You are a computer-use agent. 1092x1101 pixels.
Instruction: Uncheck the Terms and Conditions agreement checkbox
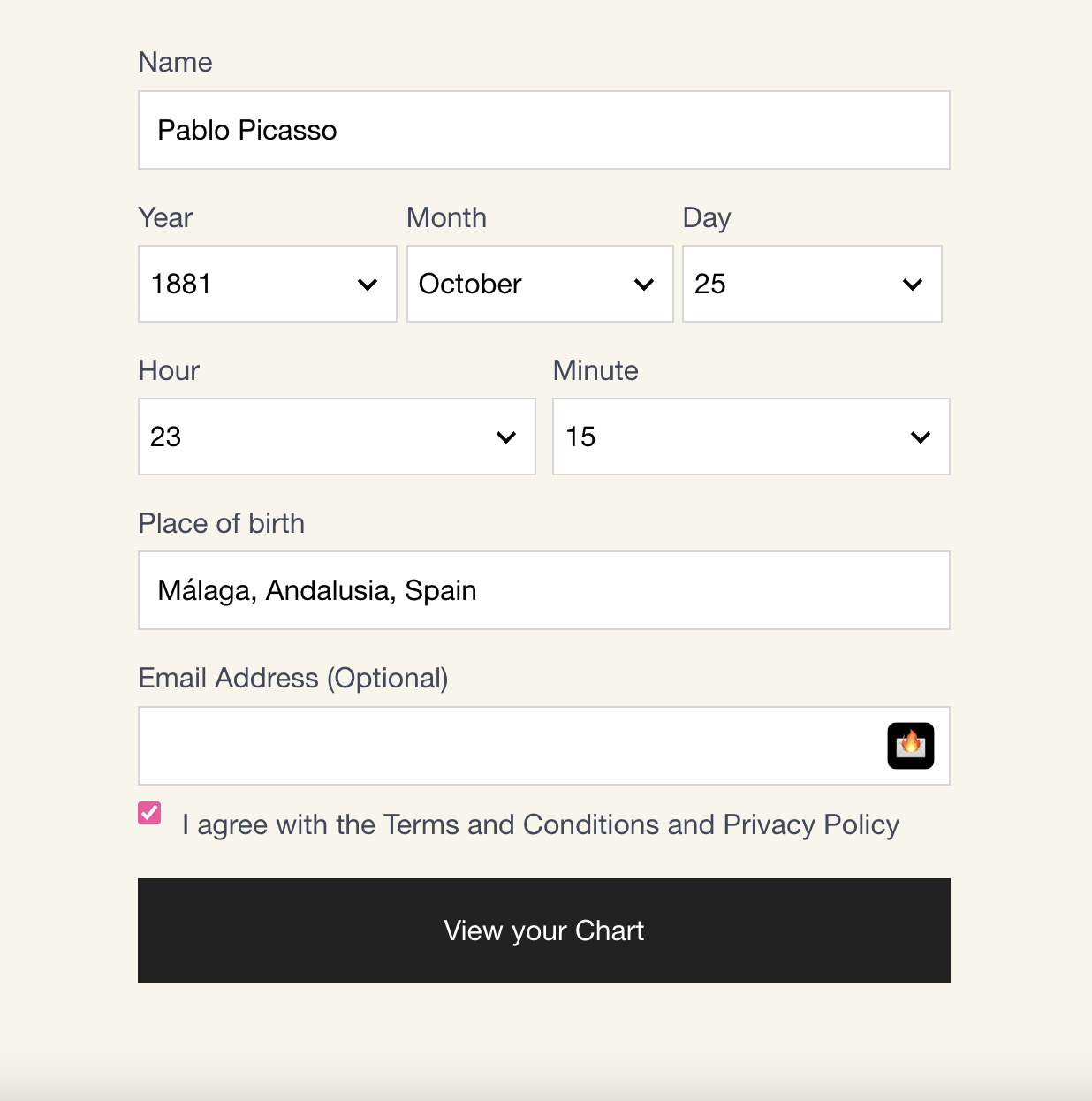149,812
